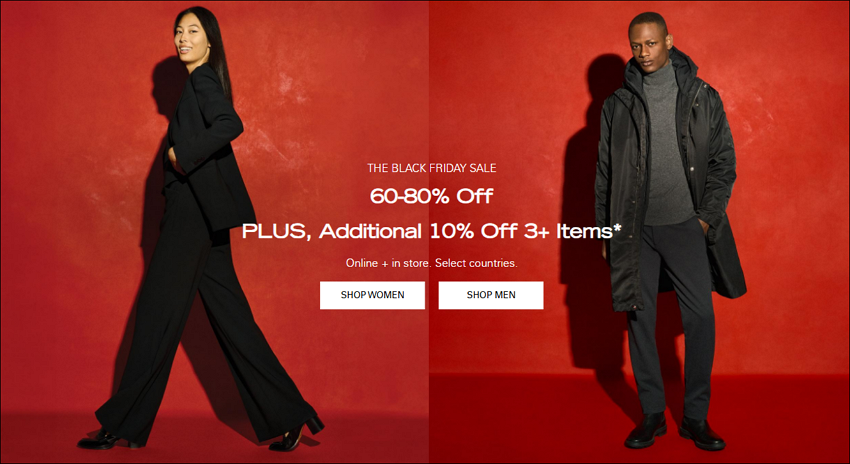Select THE BLACK FRIDAY SALE heading

click(x=432, y=168)
